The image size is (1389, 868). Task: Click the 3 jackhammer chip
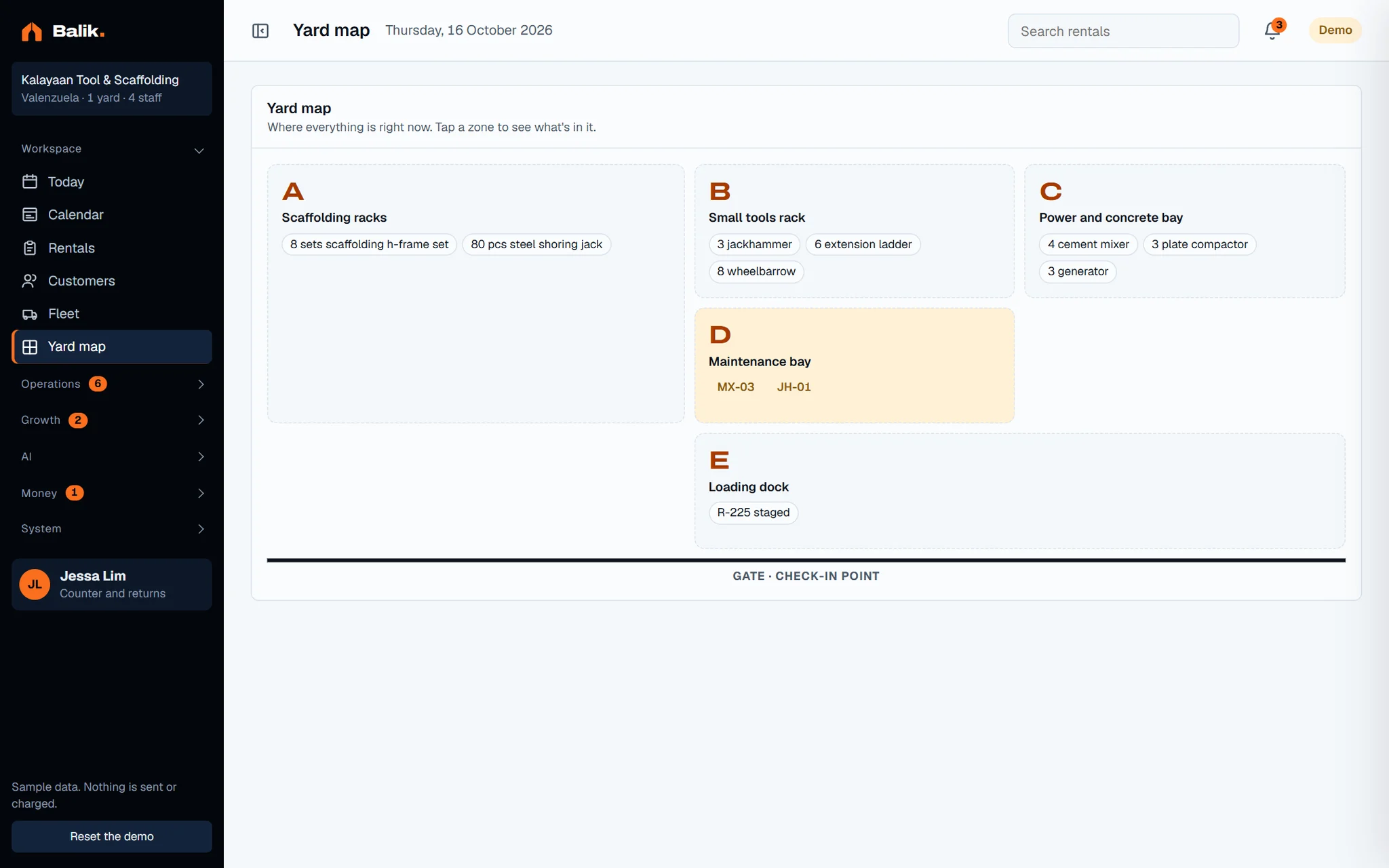coord(754,244)
